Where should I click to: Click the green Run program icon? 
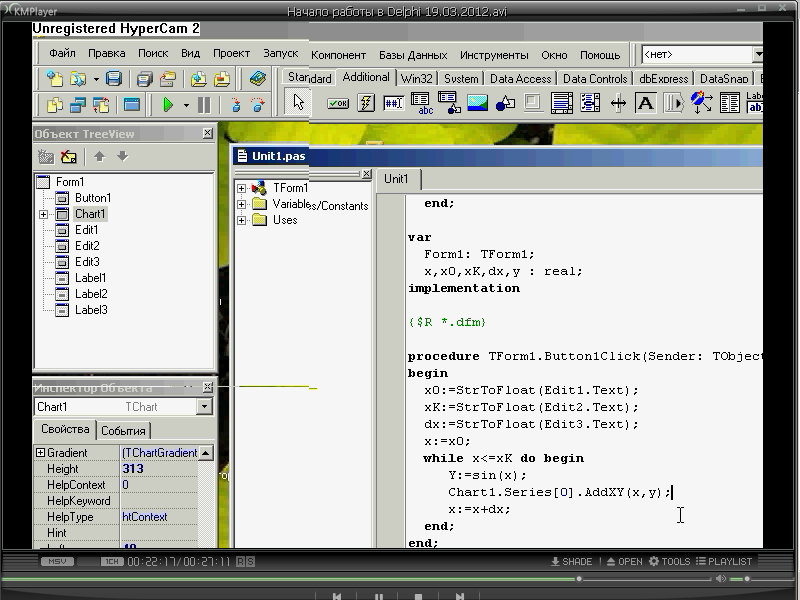coord(168,105)
